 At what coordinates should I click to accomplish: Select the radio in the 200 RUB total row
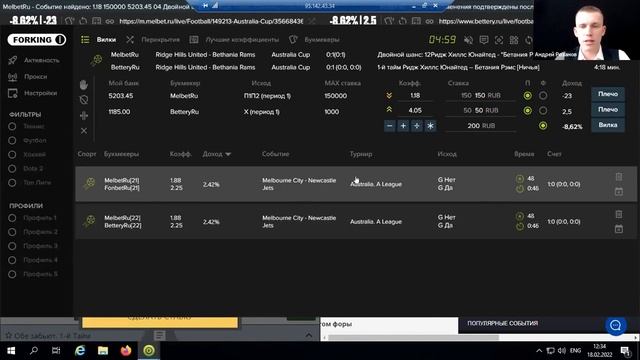[543, 126]
